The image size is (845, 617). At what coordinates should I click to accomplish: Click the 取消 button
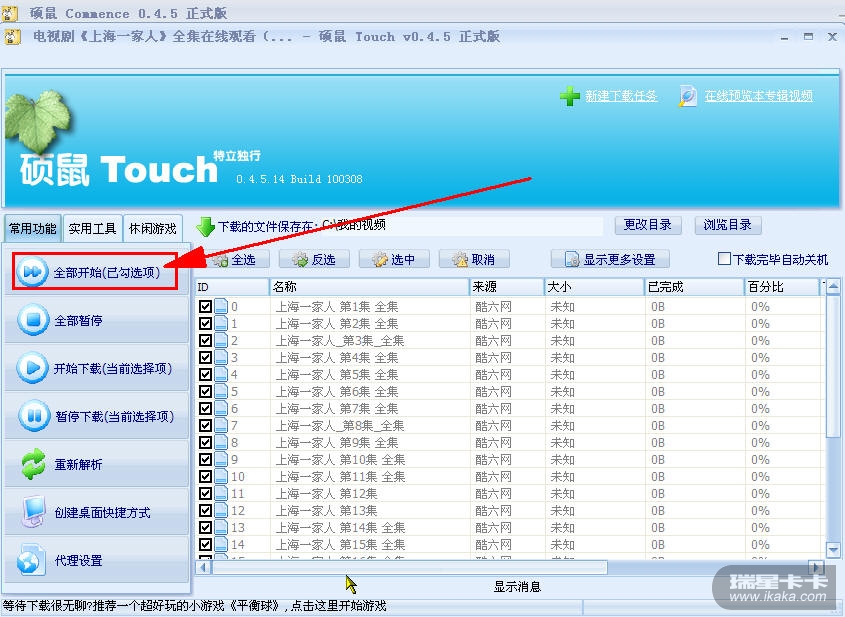pyautogui.click(x=474, y=259)
